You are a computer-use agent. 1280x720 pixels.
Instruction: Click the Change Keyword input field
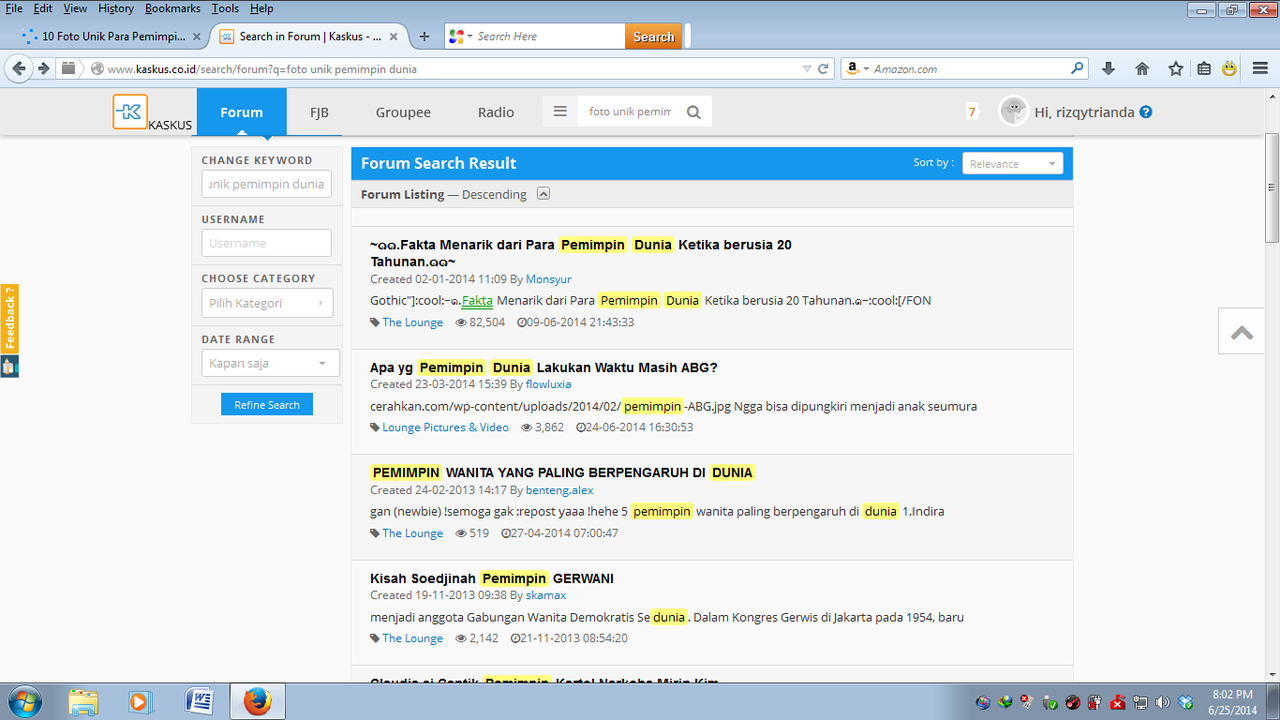coord(266,184)
